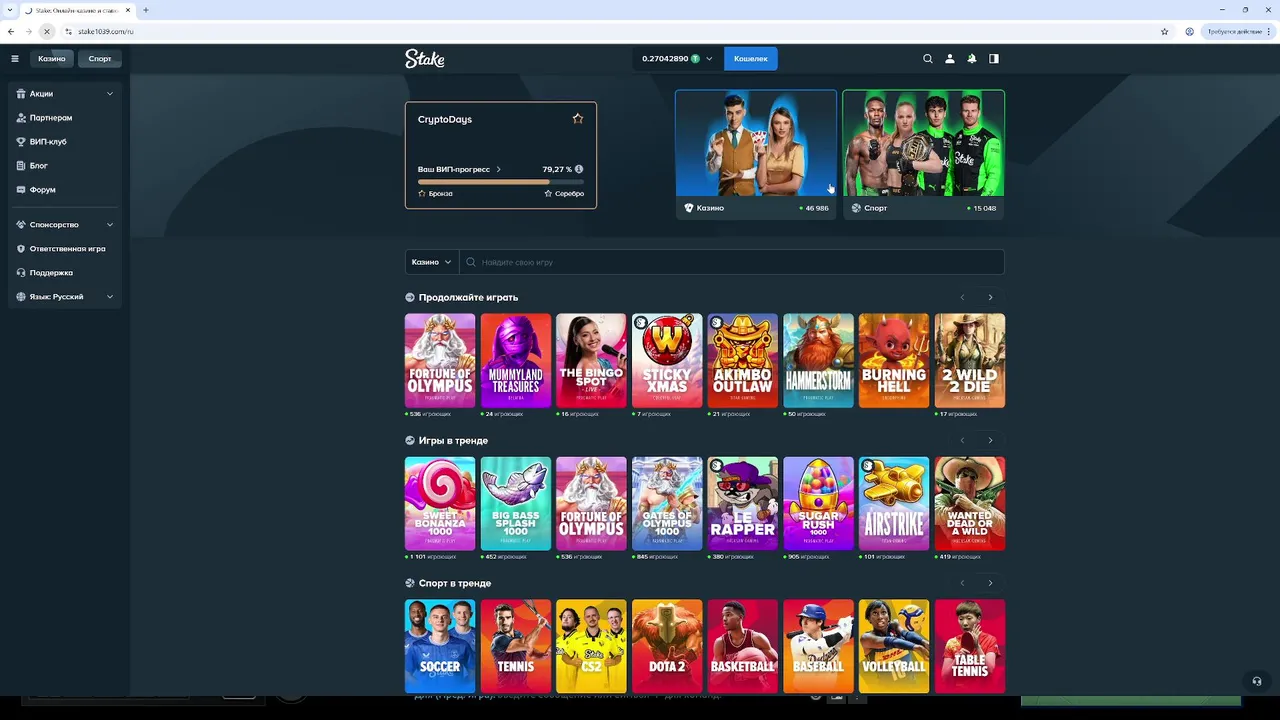The image size is (1280, 720).
Task: Open the Gates of Olympus 1000 game
Action: point(667,504)
